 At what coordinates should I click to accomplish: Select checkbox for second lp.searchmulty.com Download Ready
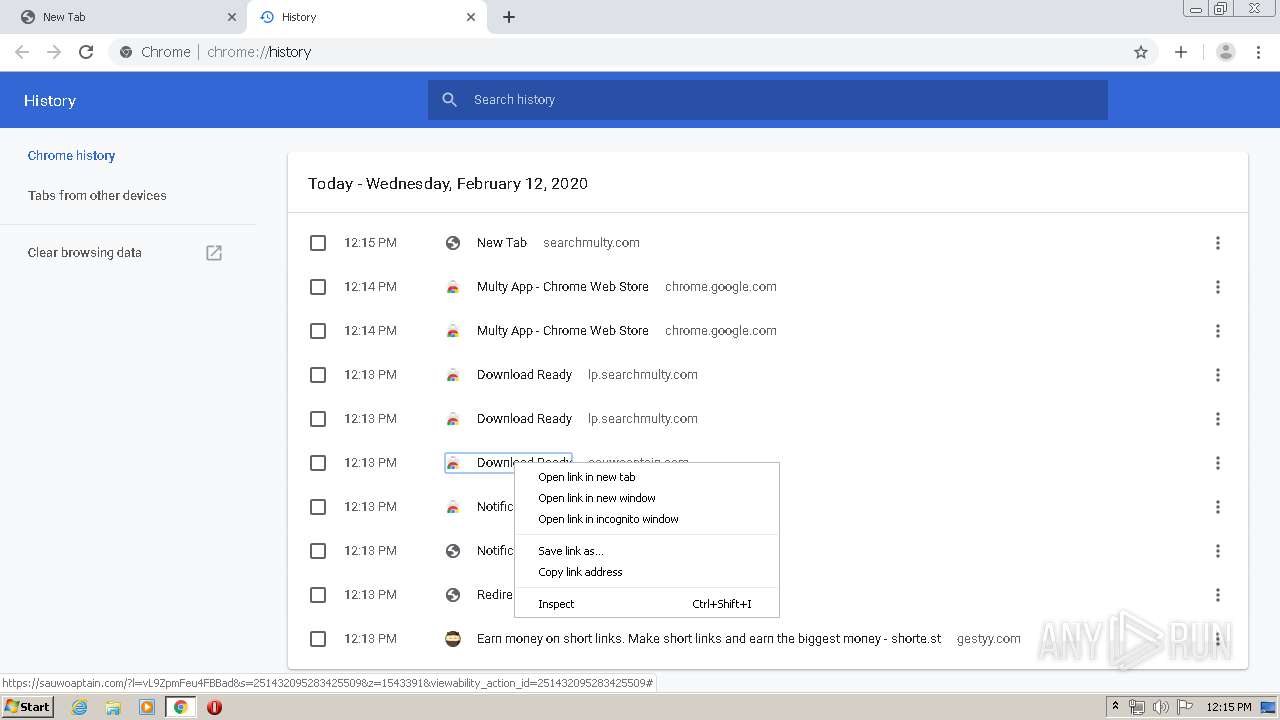[x=318, y=419]
